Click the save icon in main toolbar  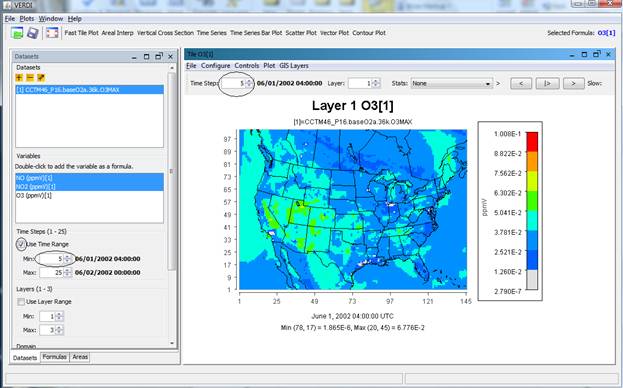33,33
